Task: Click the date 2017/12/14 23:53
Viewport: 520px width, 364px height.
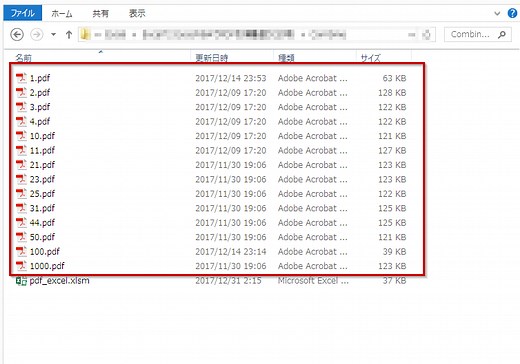Action: click(231, 78)
